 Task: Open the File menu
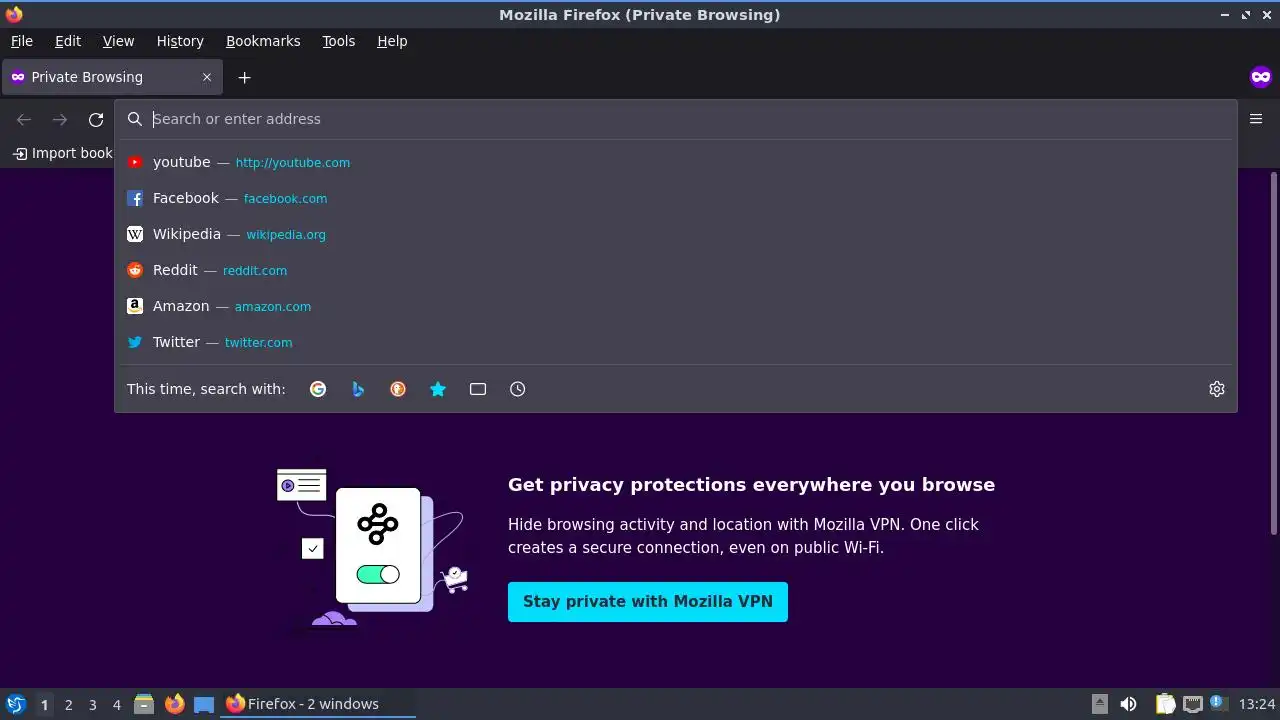tap(22, 41)
